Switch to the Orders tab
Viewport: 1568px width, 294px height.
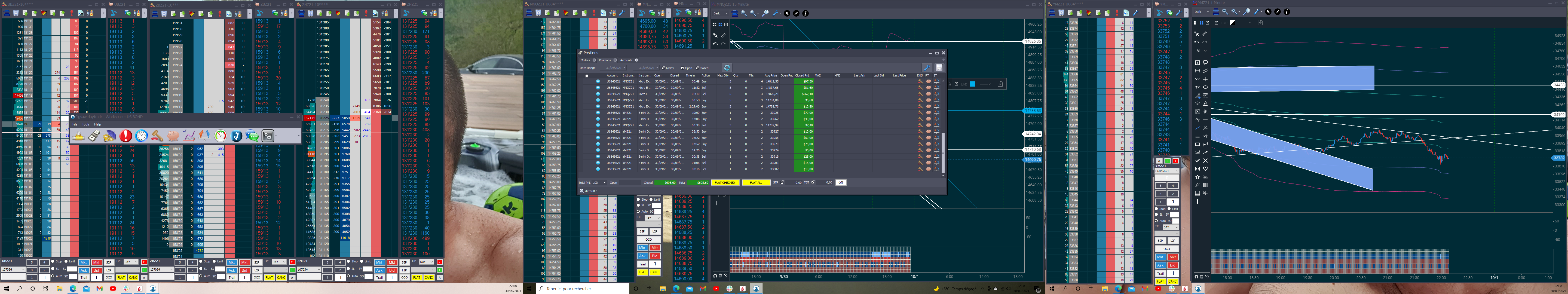(586, 60)
